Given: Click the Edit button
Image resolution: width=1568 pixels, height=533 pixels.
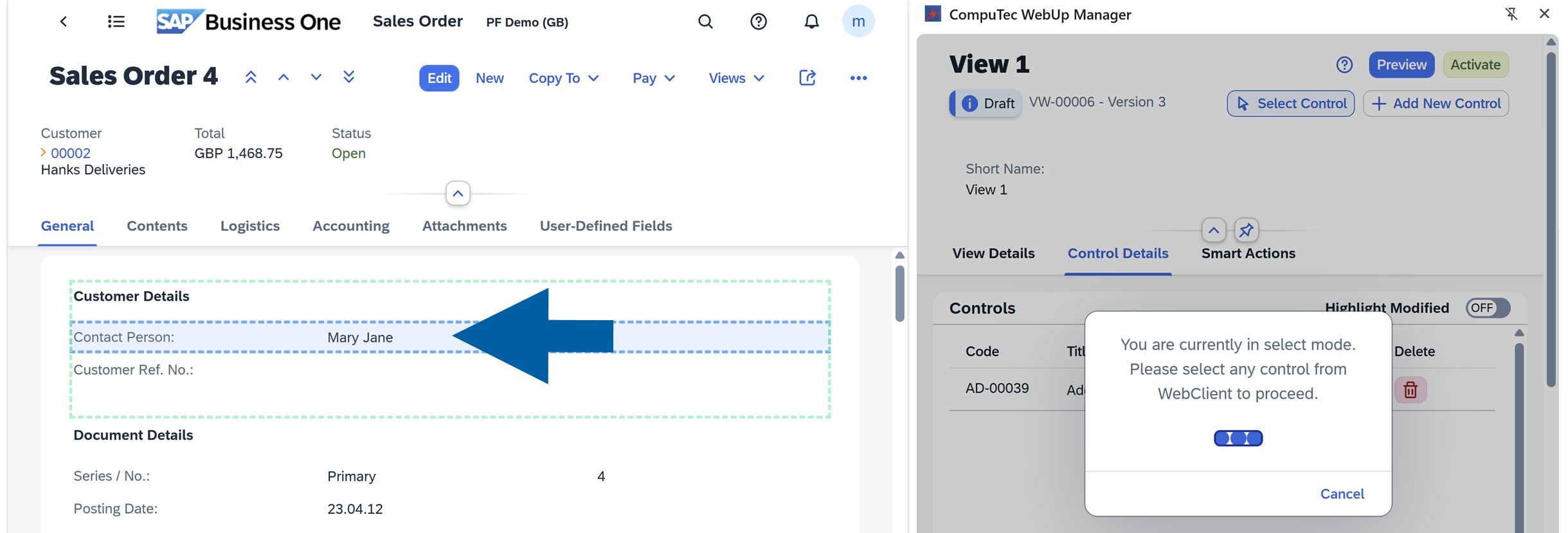Looking at the screenshot, I should point(439,78).
